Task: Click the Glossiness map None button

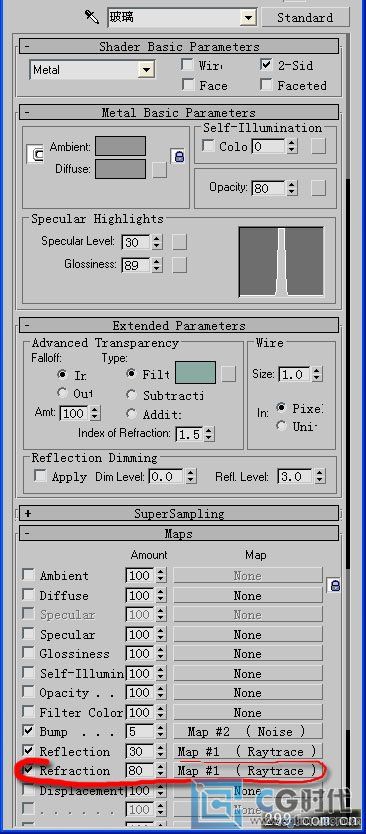Action: (248, 654)
